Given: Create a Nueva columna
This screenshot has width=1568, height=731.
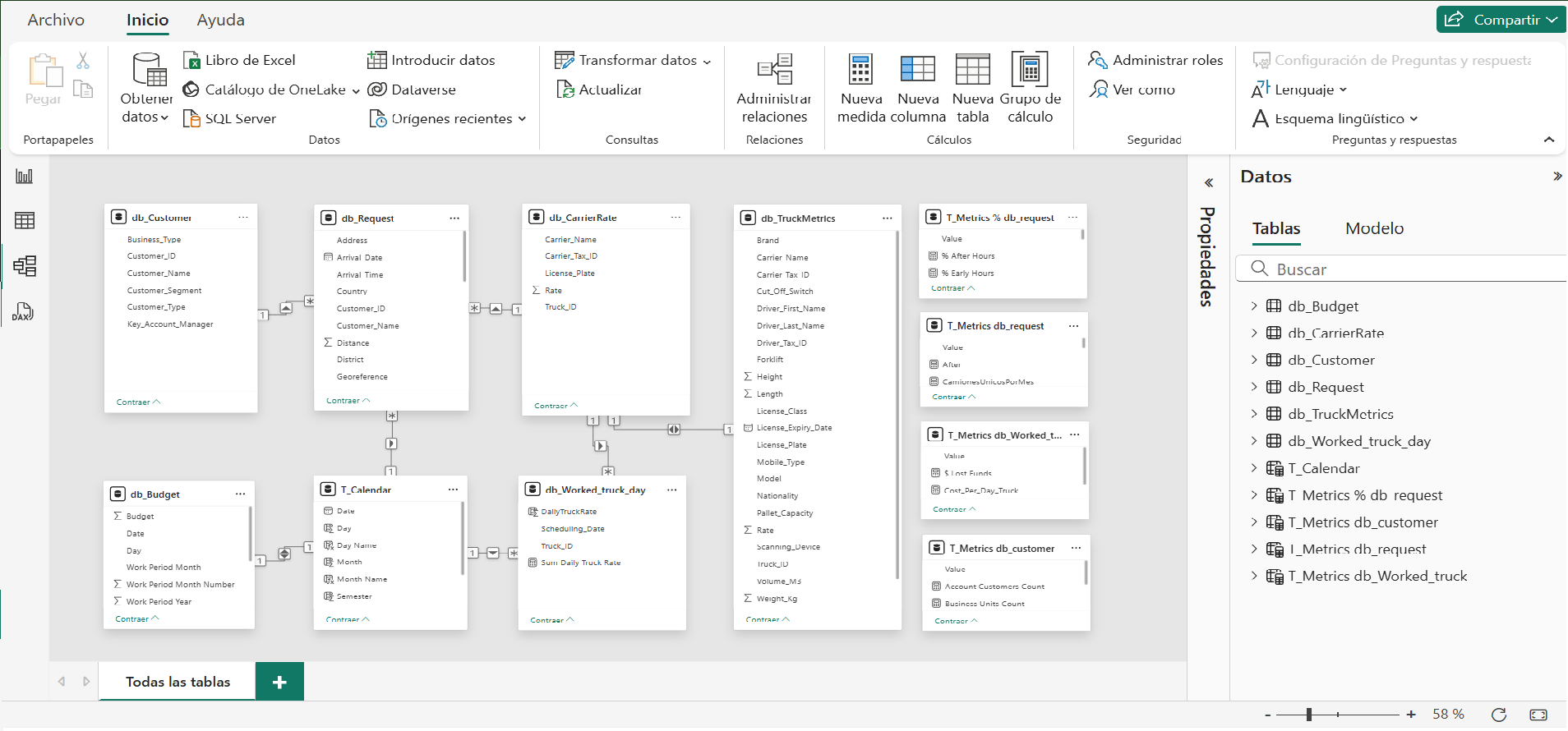Looking at the screenshot, I should [918, 89].
